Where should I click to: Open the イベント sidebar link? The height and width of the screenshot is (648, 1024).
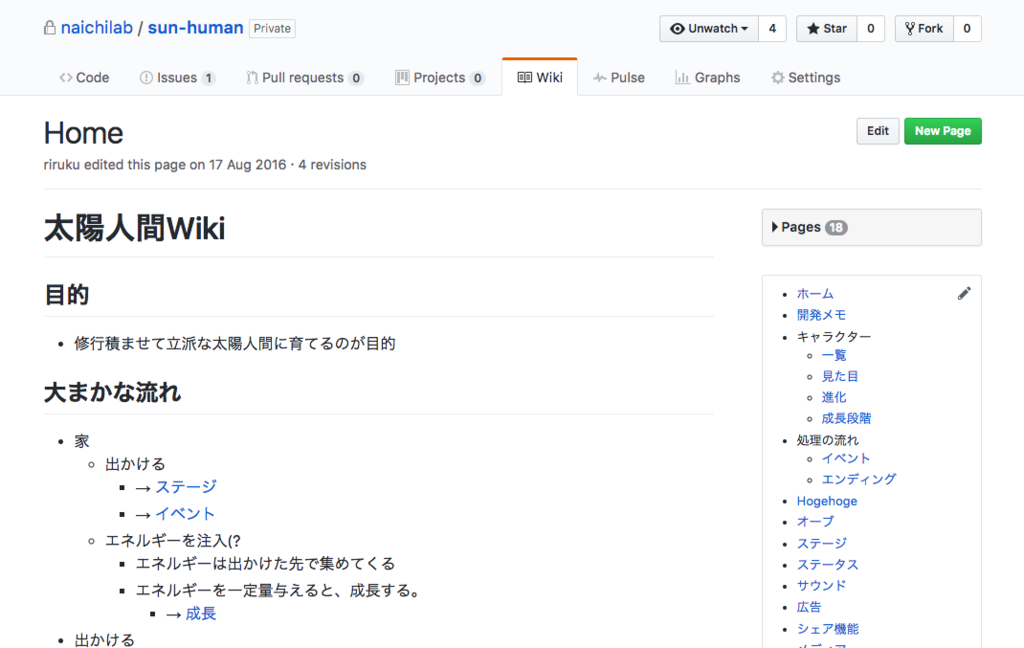[846, 459]
